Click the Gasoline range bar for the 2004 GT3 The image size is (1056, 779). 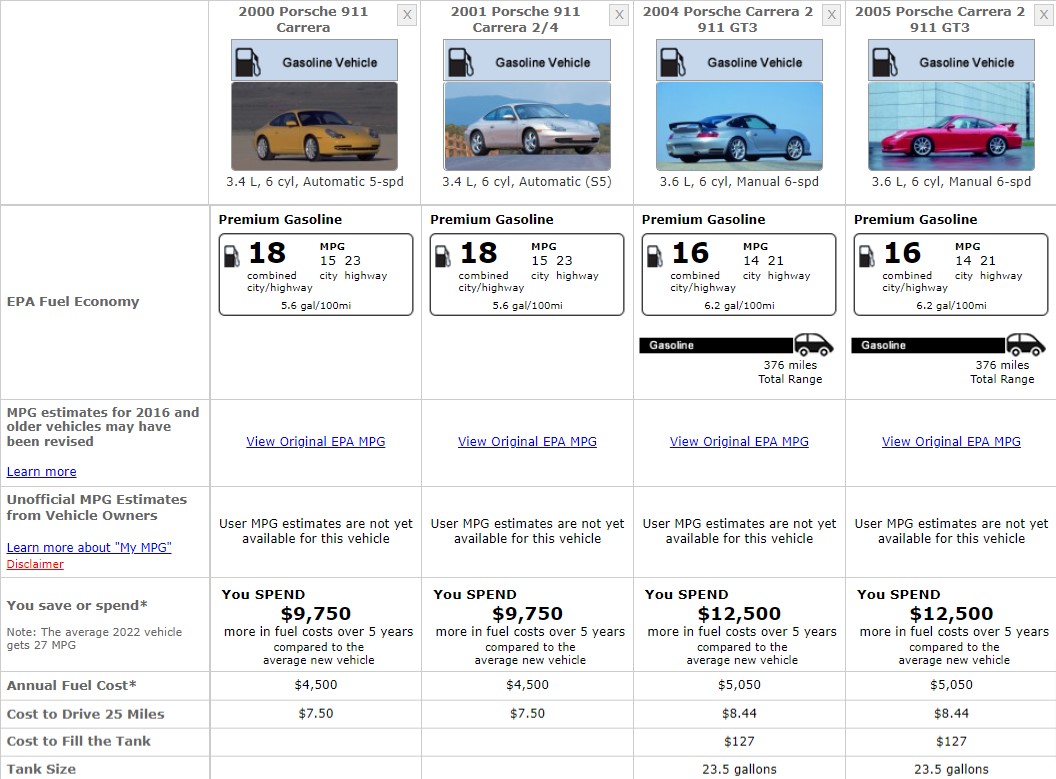(716, 345)
